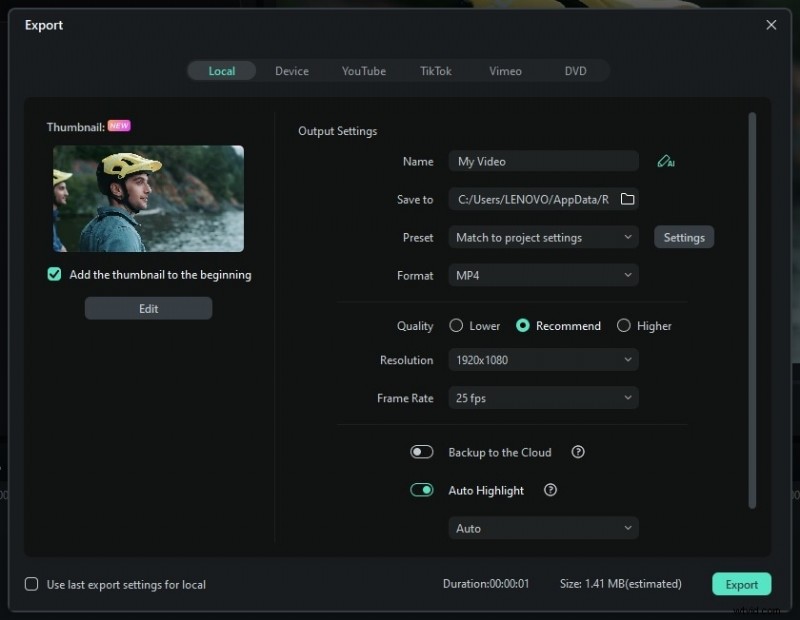Disable the Auto Highlight switch

(x=421, y=490)
